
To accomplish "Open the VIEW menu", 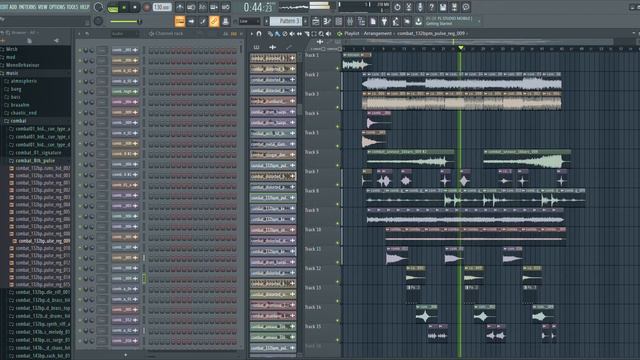I will click(42, 7).
